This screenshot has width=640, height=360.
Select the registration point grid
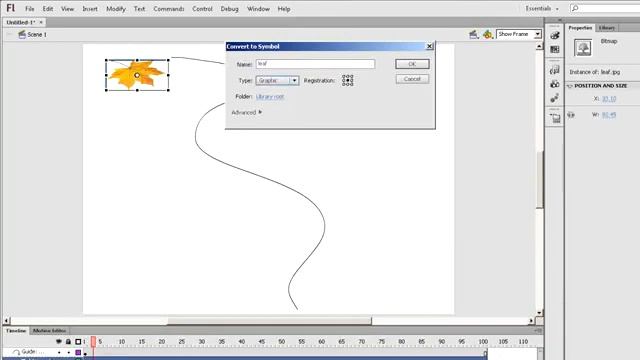point(348,80)
